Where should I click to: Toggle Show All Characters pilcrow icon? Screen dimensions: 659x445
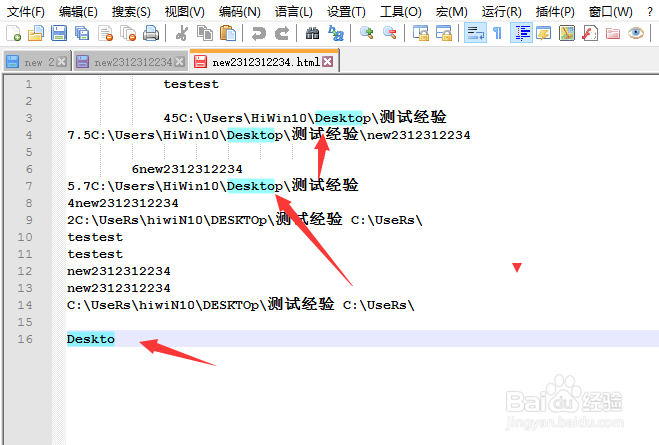(498, 33)
